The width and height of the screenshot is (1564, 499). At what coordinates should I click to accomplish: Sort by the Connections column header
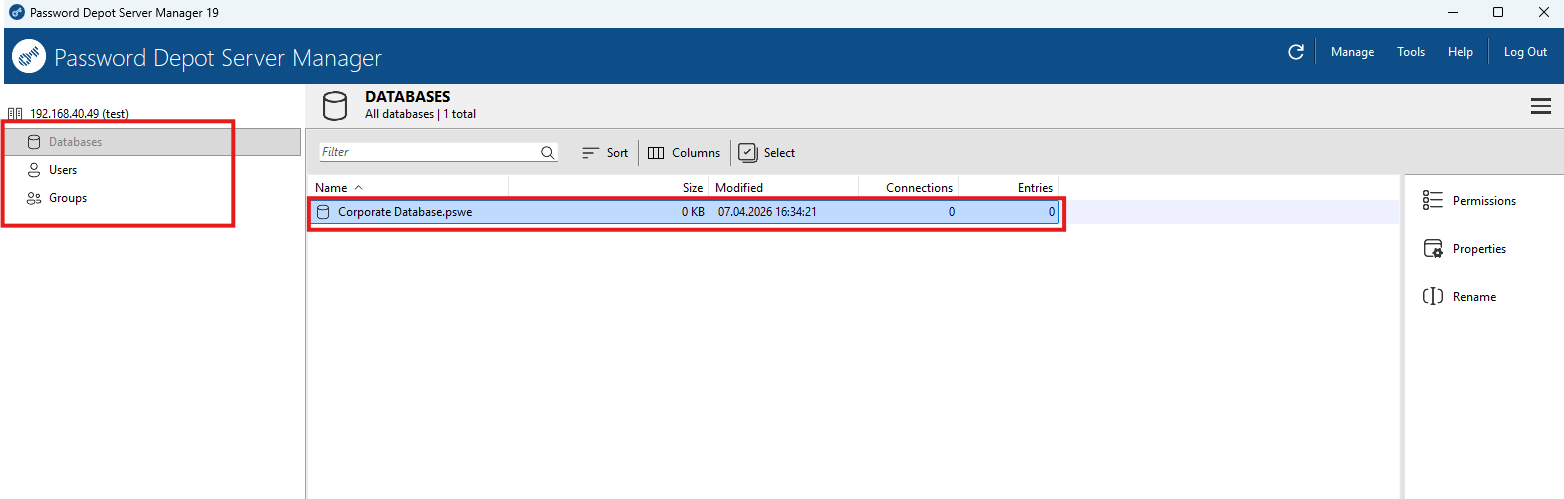[x=908, y=187]
